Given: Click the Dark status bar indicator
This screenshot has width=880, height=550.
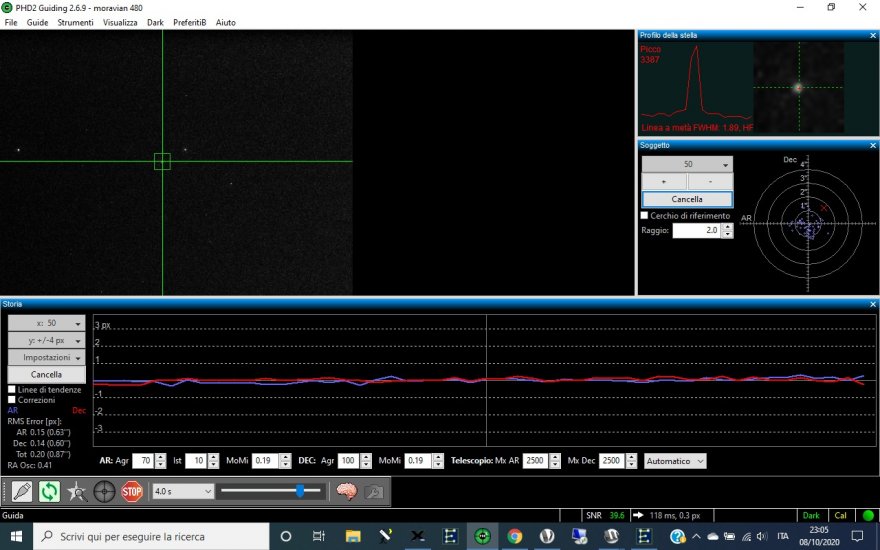Looking at the screenshot, I should click(811, 515).
